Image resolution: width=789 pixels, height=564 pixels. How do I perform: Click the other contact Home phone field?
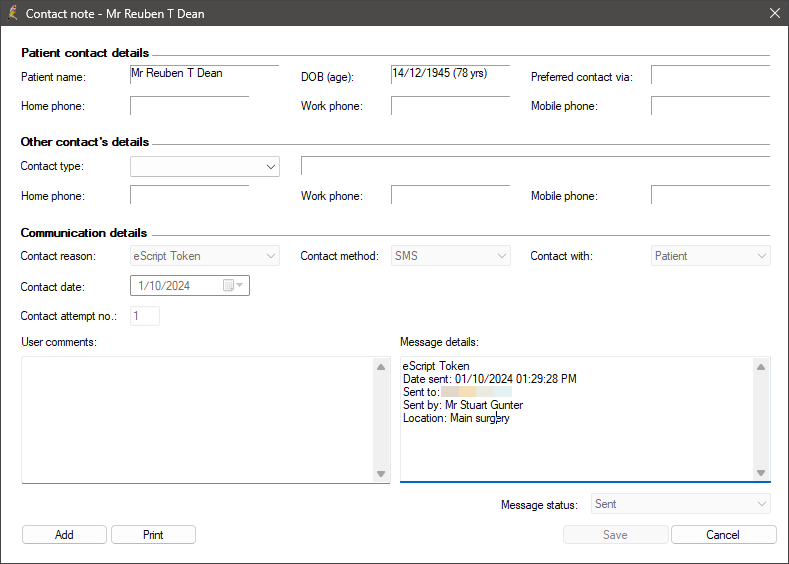tap(190, 195)
